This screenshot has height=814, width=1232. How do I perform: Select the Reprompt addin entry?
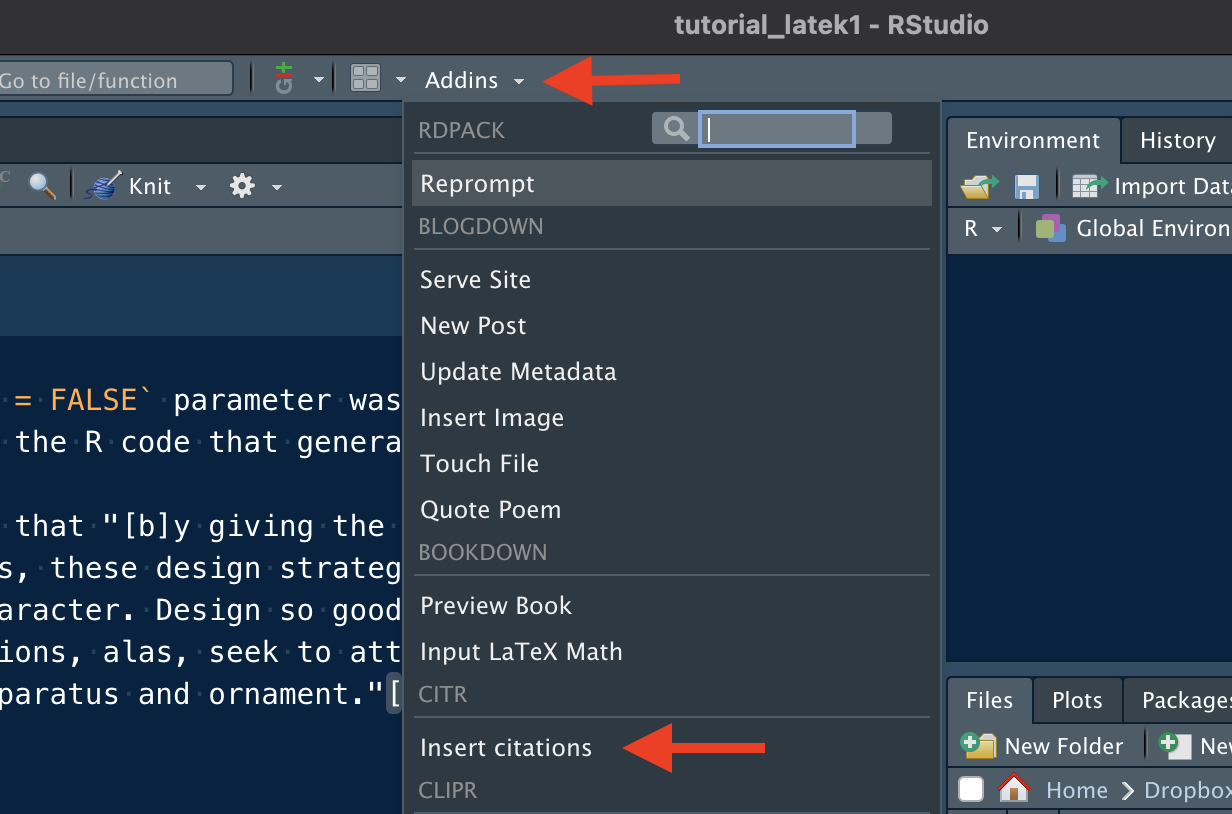pyautogui.click(x=477, y=184)
